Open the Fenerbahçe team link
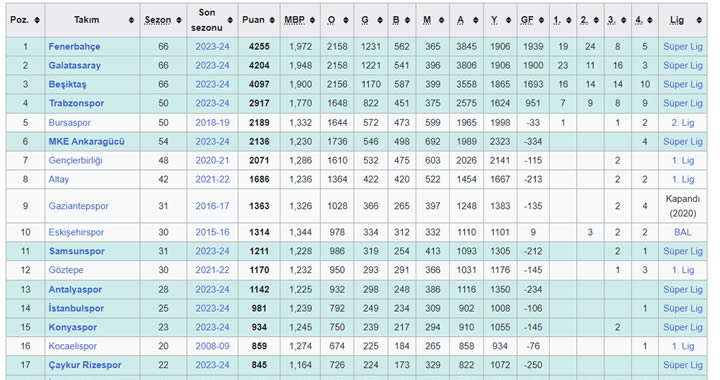Viewport: 720px width, 380px height. tap(74, 46)
